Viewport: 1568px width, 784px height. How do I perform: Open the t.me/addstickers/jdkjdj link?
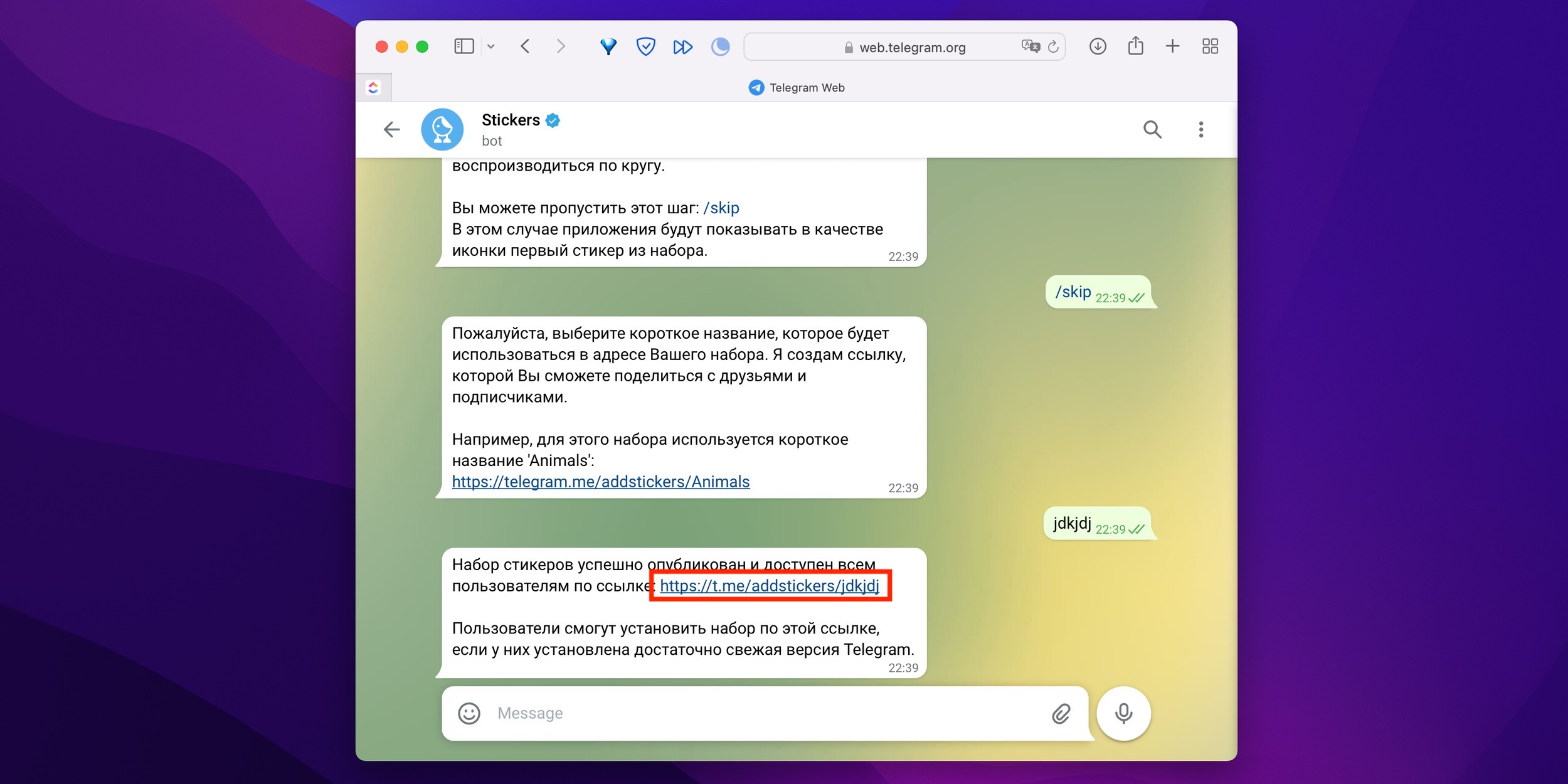tap(770, 586)
